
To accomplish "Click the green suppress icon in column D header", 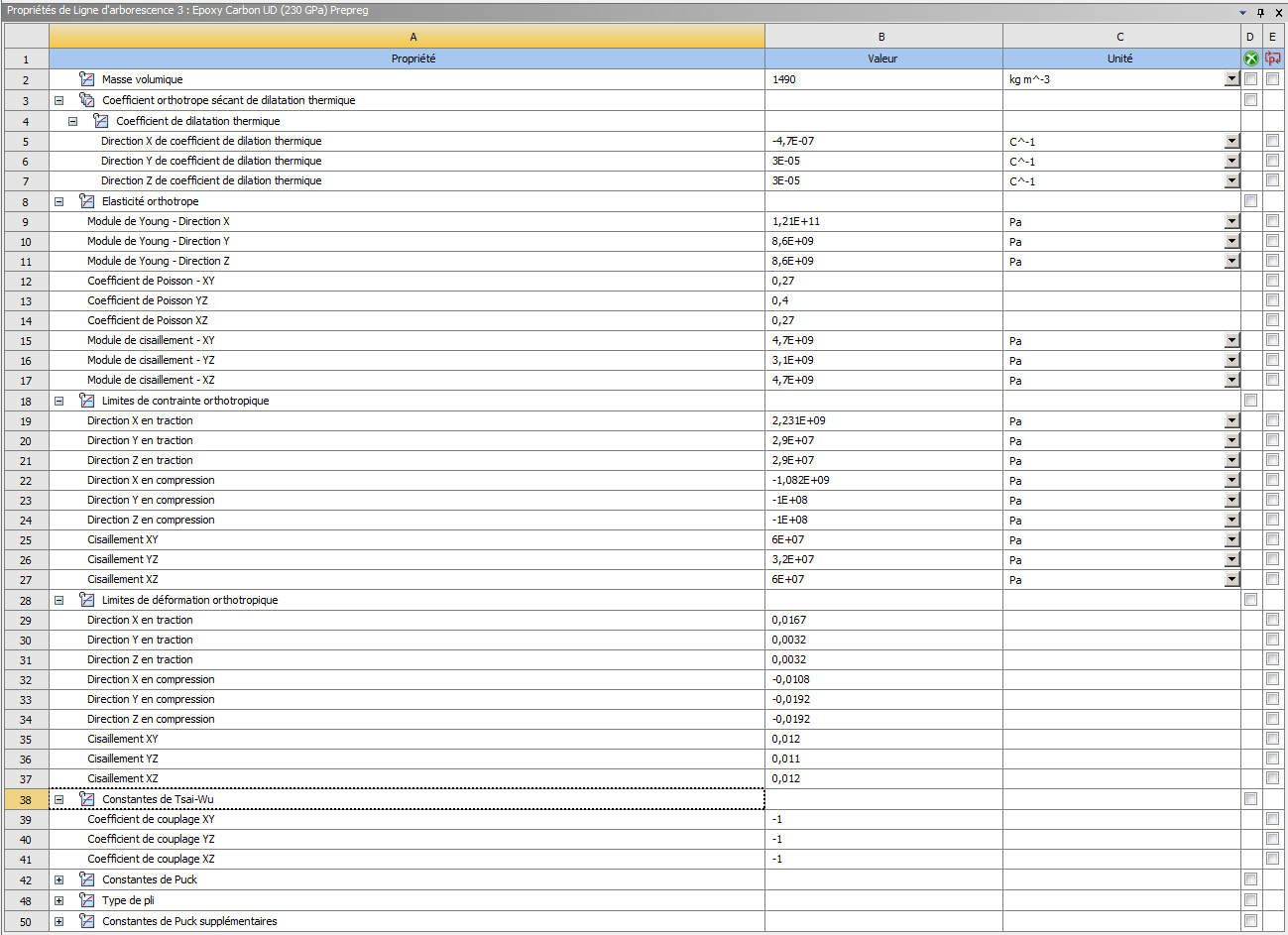I will (1250, 58).
